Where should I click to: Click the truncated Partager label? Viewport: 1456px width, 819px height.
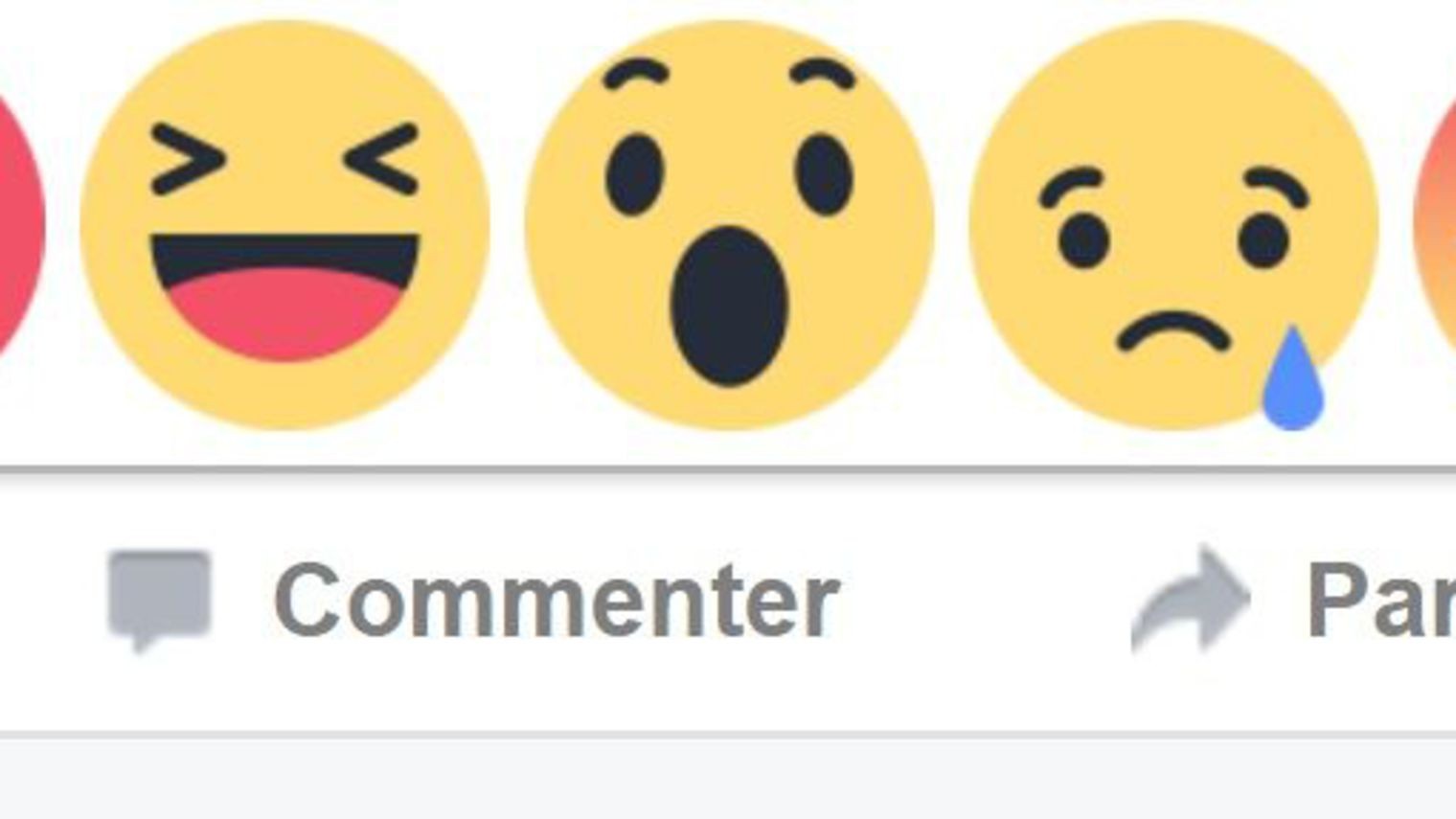[x=1381, y=601]
